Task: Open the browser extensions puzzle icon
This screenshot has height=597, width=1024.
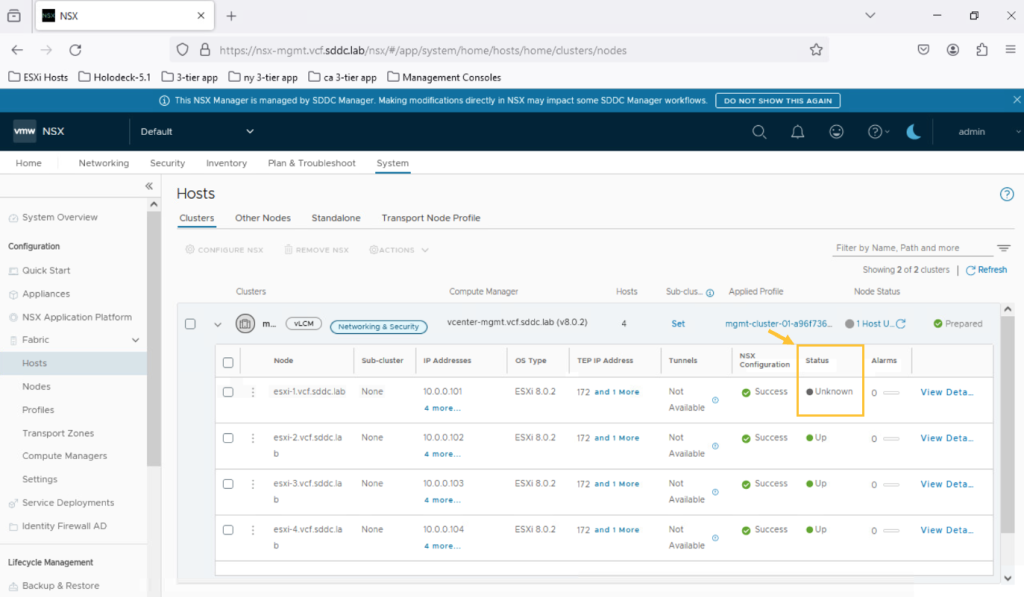Action: point(982,50)
